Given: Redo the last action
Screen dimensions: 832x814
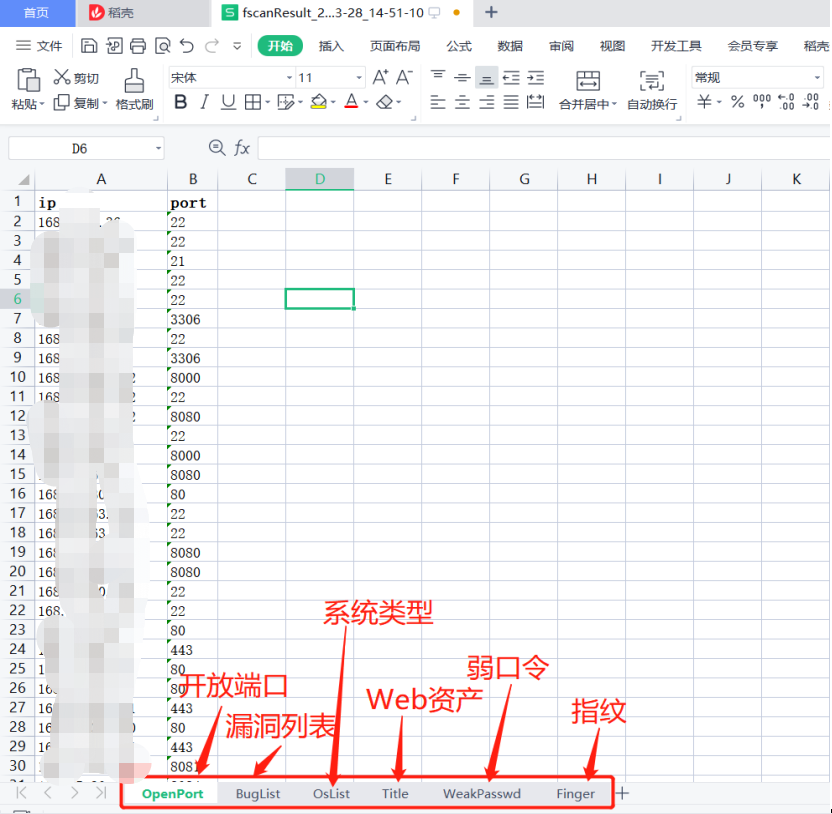Looking at the screenshot, I should point(212,46).
